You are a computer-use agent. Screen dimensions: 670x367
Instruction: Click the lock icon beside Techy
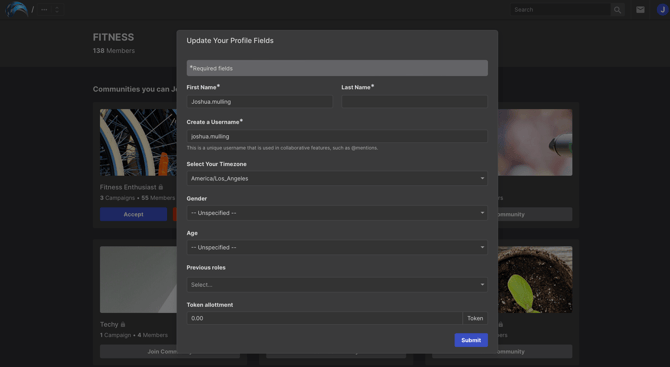point(123,324)
